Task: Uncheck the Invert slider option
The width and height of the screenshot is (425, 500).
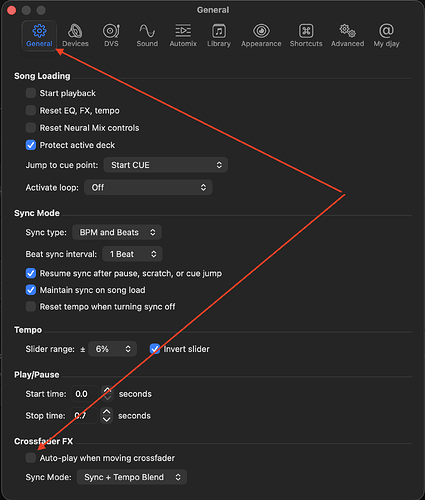Action: [155, 349]
